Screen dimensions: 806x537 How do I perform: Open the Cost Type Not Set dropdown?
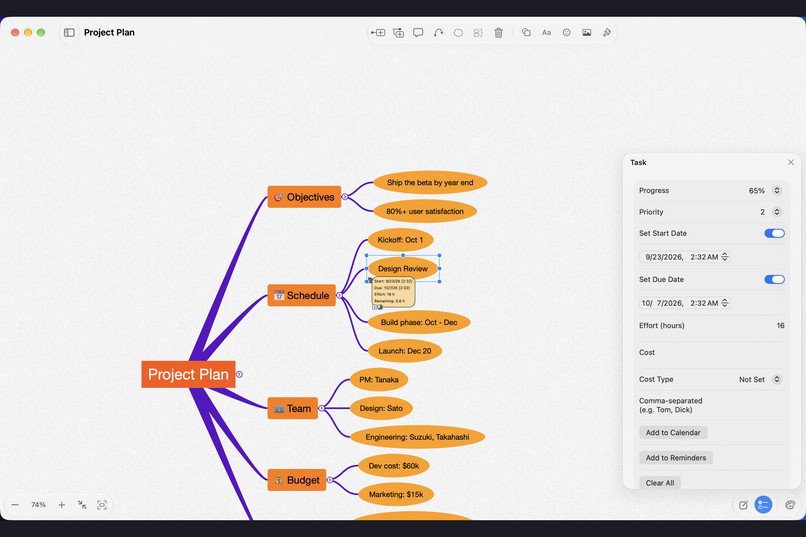760,379
